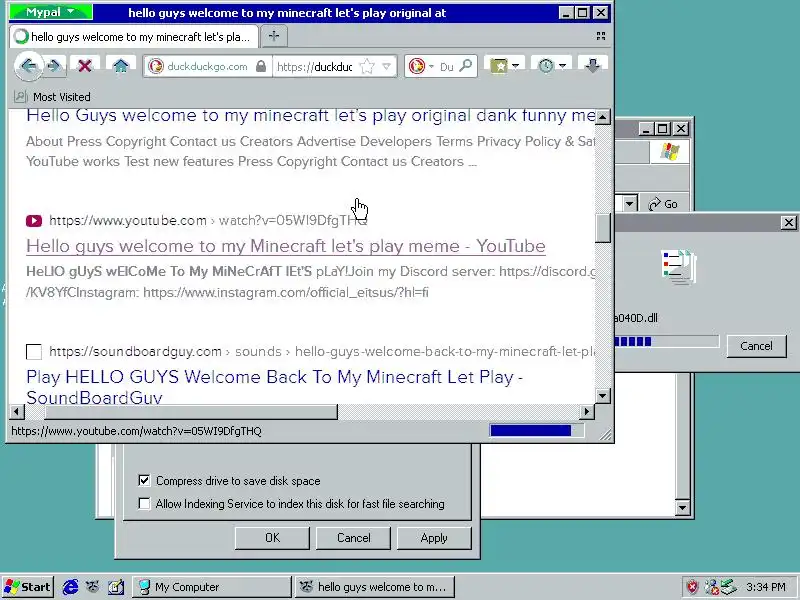Viewport: 800px width, 600px height.
Task: Click the safely remove hardware tray icon
Action: (729, 587)
